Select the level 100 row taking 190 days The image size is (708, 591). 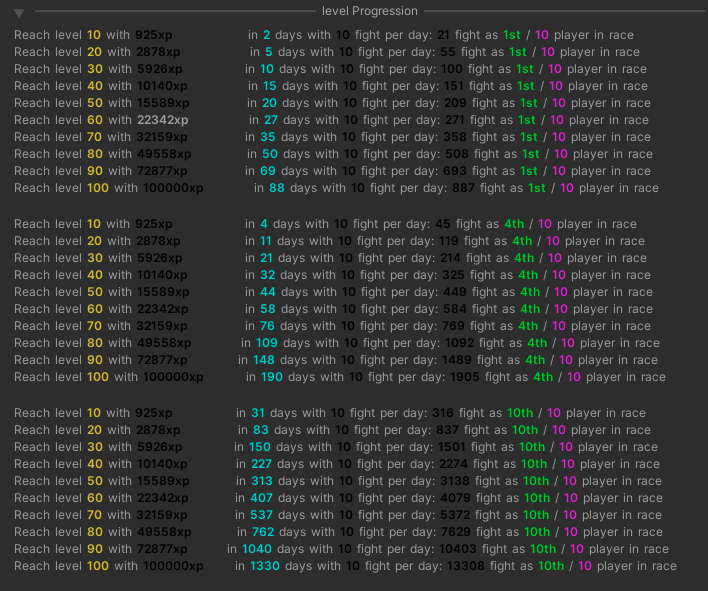pyautogui.click(x=340, y=377)
